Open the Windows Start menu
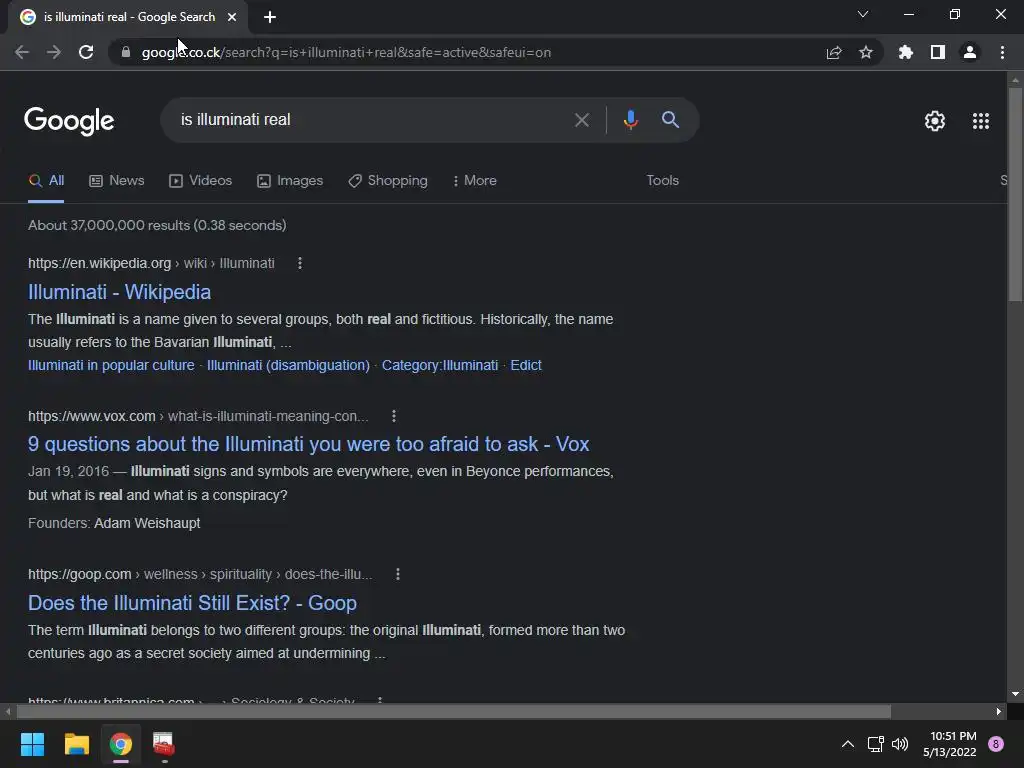The image size is (1024, 768). [32, 744]
